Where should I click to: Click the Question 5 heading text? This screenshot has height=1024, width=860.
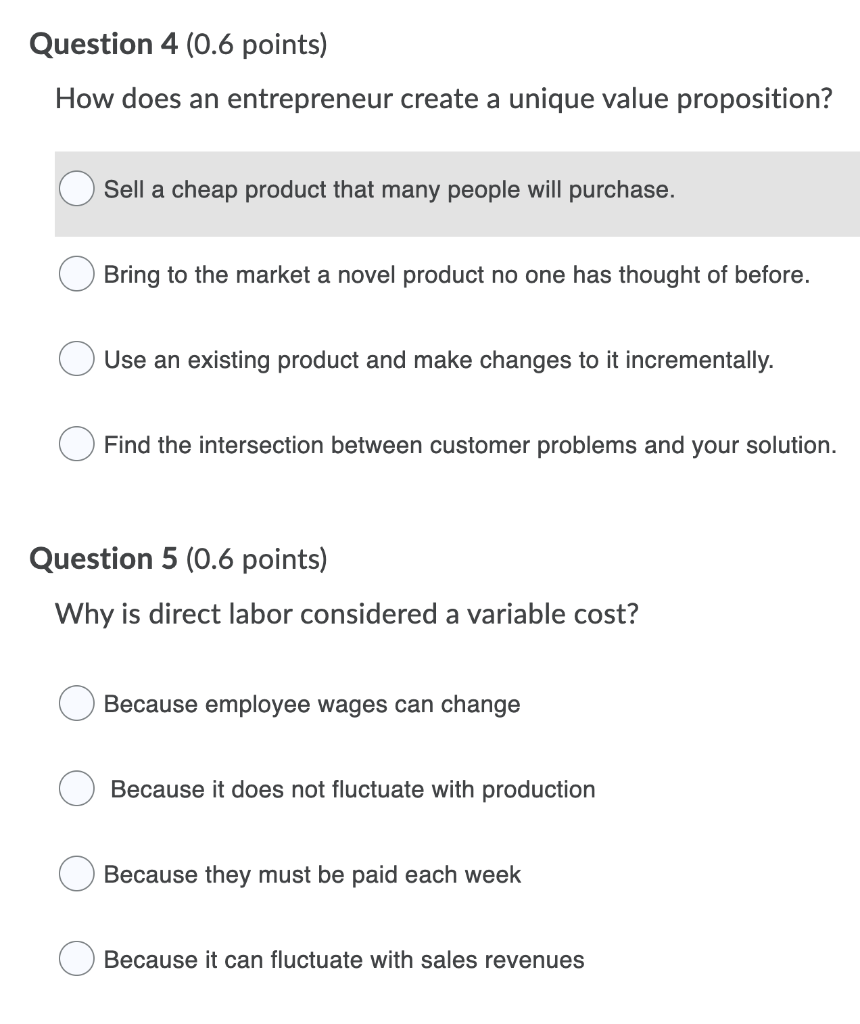103,559
